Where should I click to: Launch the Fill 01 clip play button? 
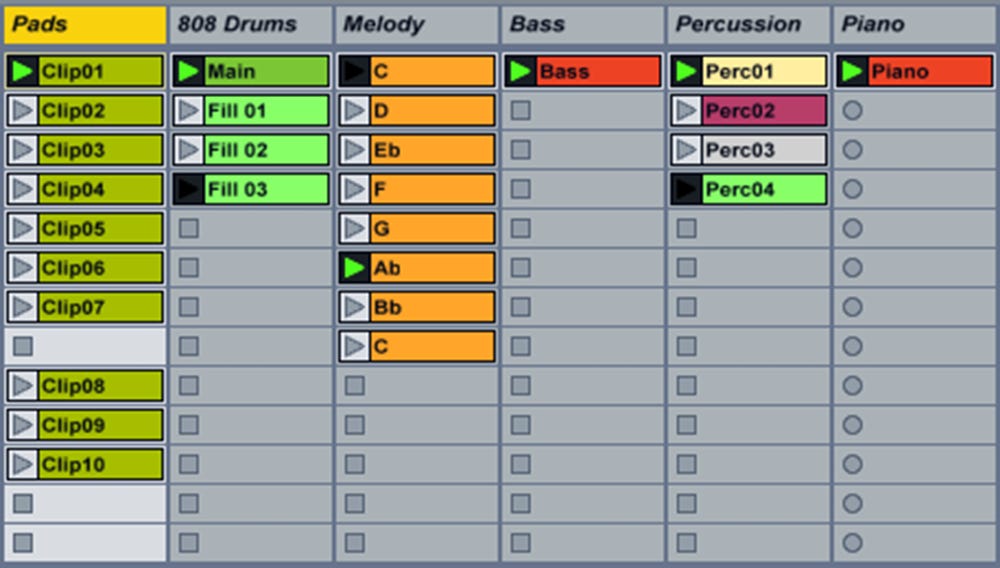(188, 111)
